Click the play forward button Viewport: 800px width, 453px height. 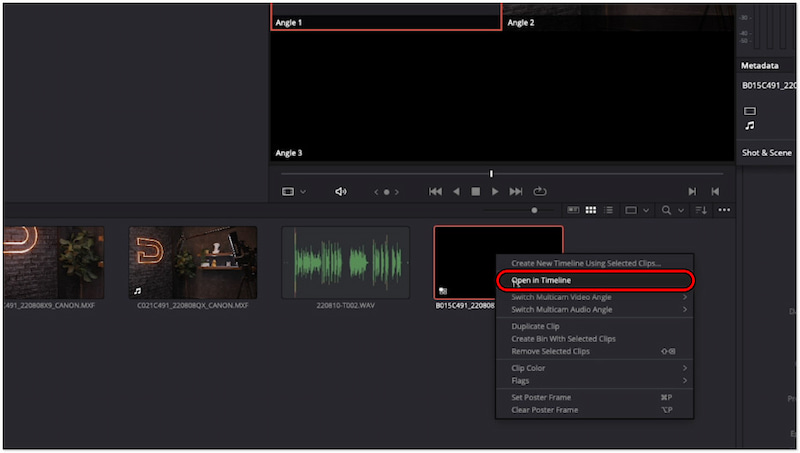495,191
